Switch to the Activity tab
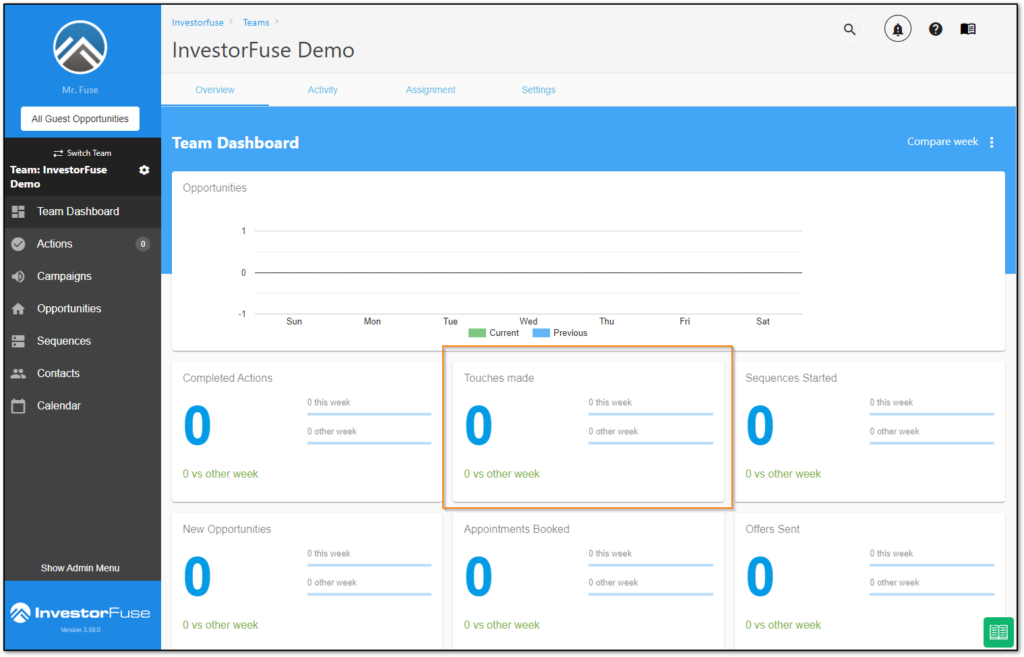The image size is (1024, 657). pyautogui.click(x=323, y=90)
